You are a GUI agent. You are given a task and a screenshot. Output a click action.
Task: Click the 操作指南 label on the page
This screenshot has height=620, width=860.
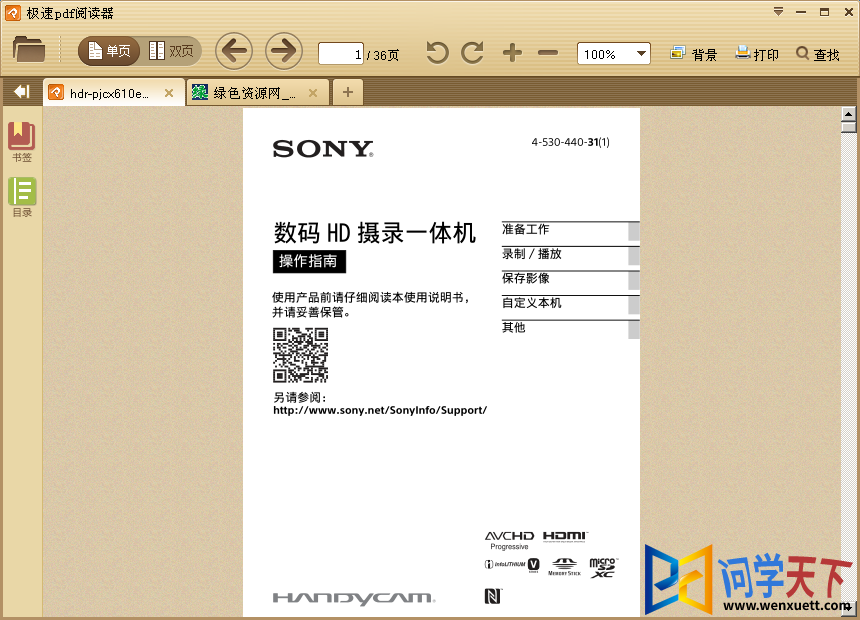(x=309, y=261)
